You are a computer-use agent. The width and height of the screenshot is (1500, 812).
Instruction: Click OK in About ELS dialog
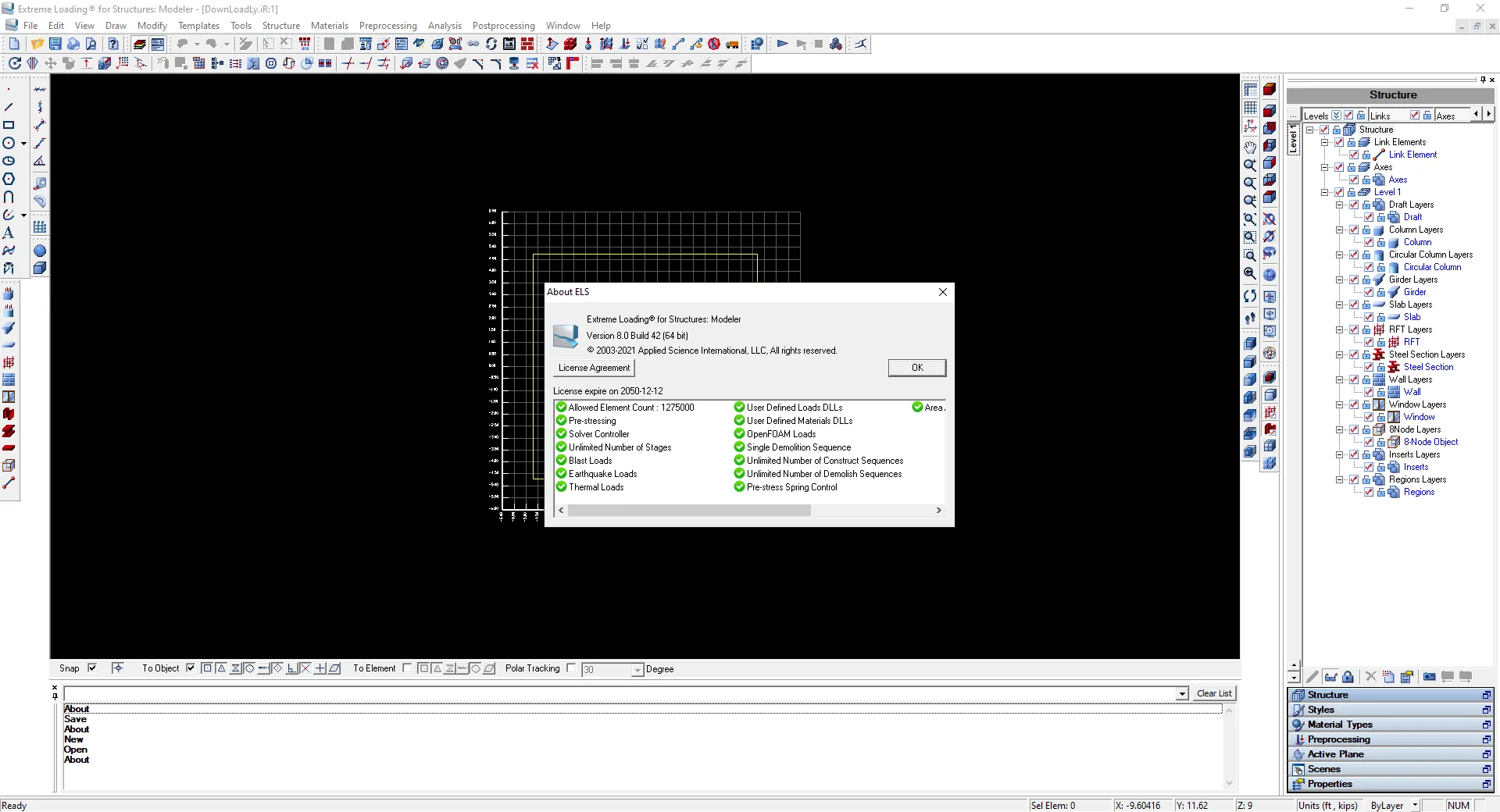917,368
